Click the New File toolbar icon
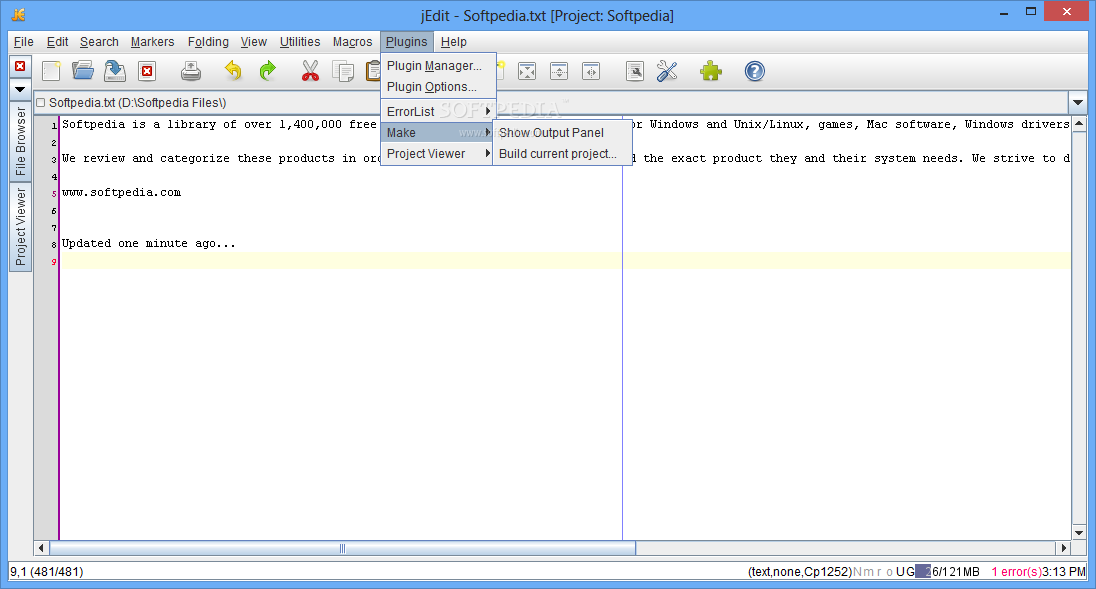1096x589 pixels. click(x=51, y=71)
